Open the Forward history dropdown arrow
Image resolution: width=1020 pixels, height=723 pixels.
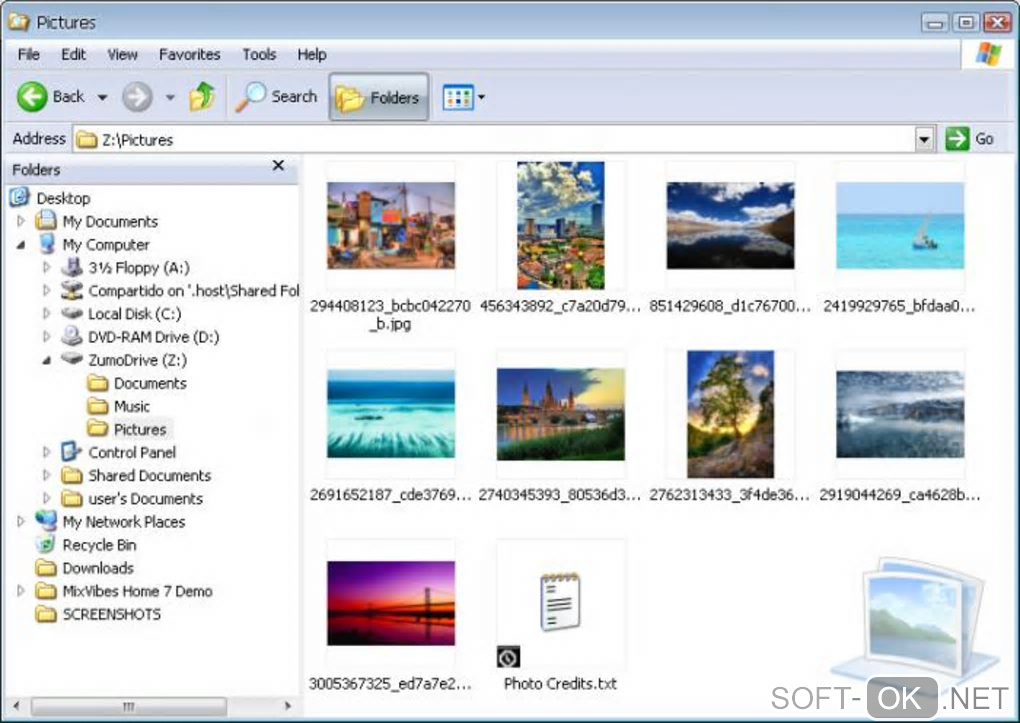click(x=170, y=98)
